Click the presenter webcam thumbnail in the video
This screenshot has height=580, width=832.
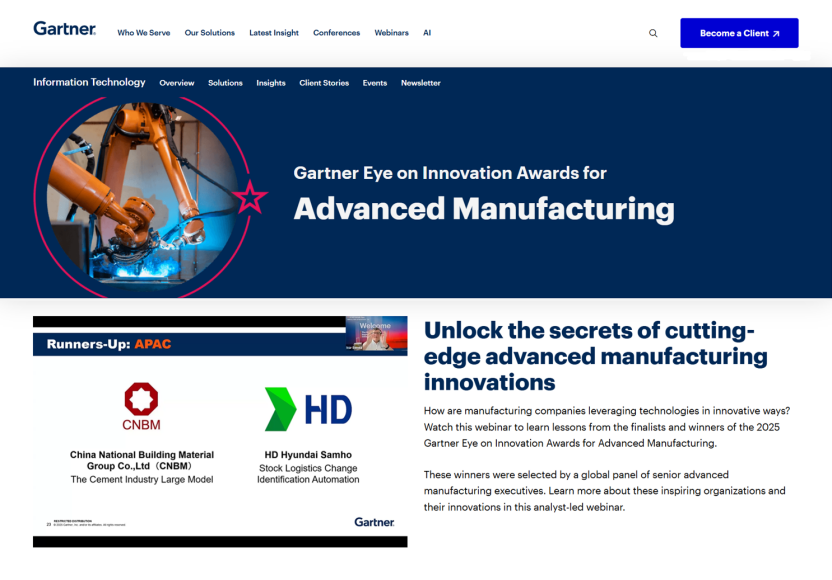376,334
